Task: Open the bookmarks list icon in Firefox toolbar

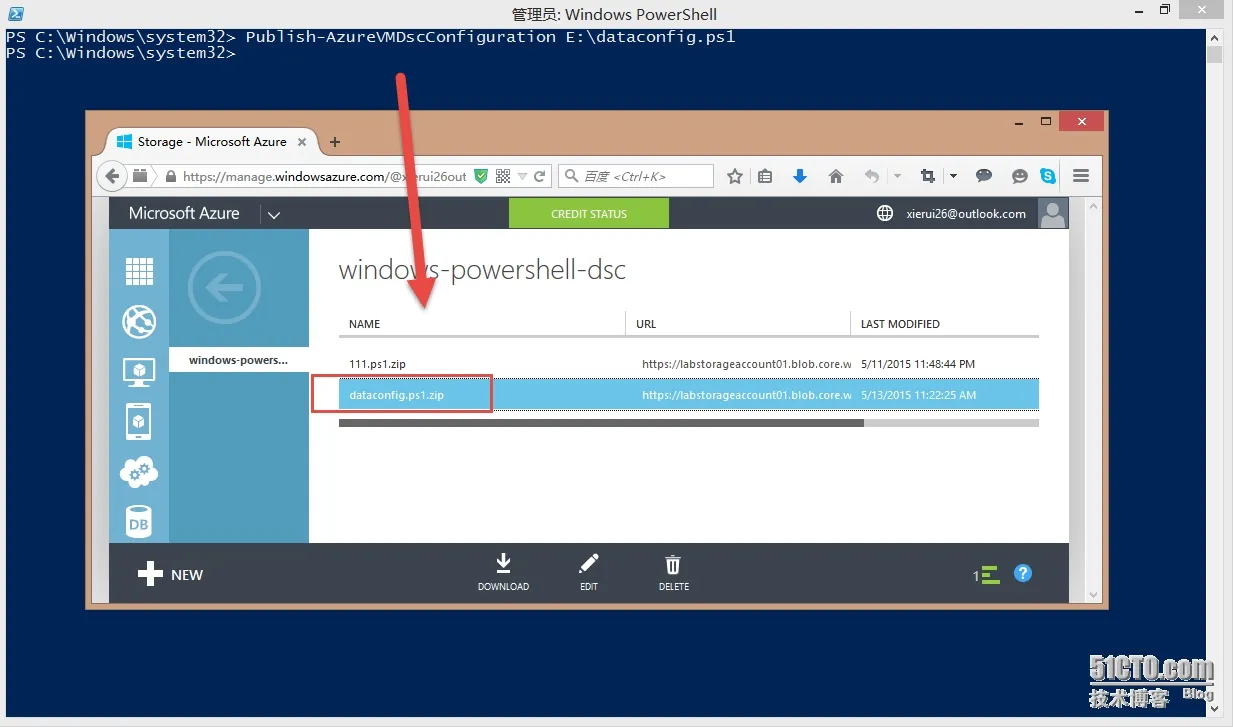Action: [765, 176]
